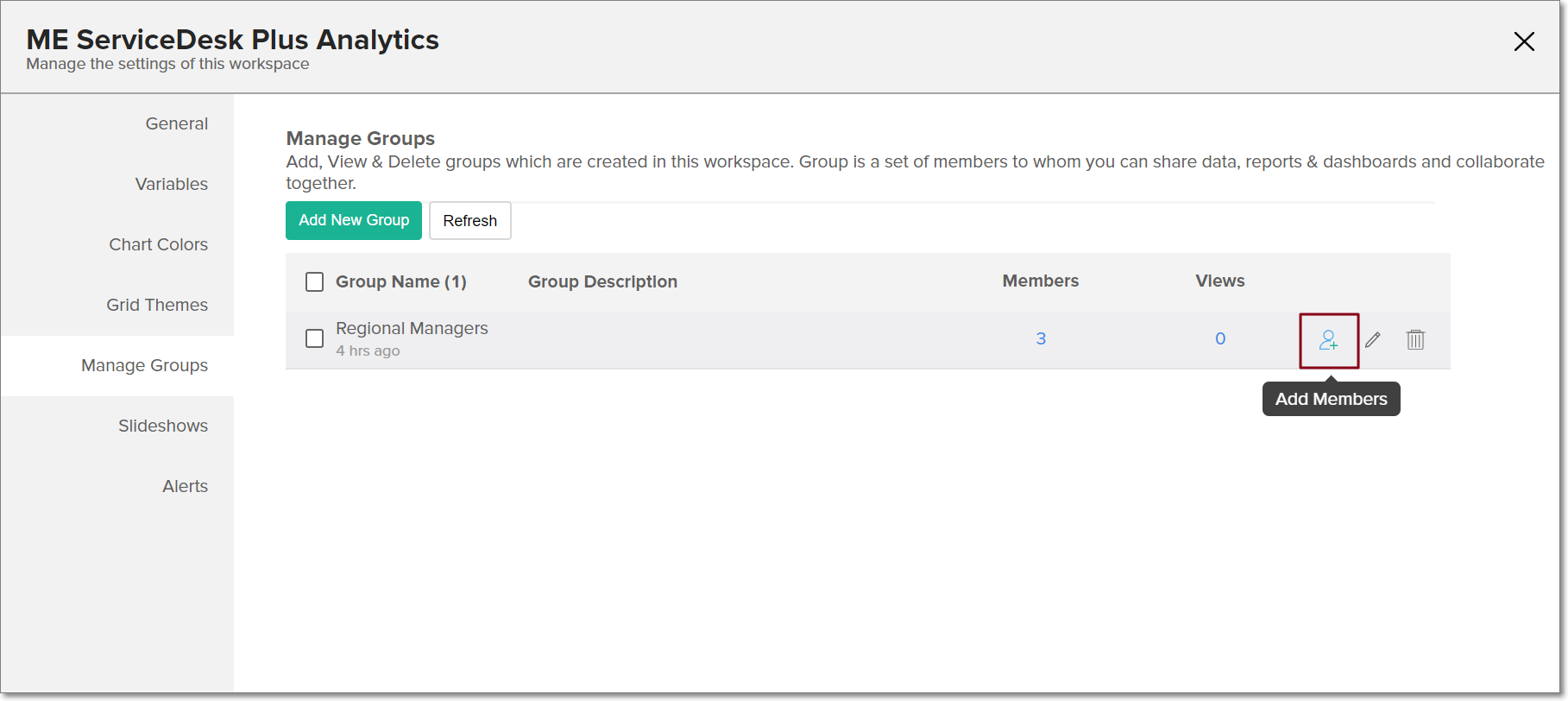Select Manage Groups in the sidebar

[x=144, y=365]
